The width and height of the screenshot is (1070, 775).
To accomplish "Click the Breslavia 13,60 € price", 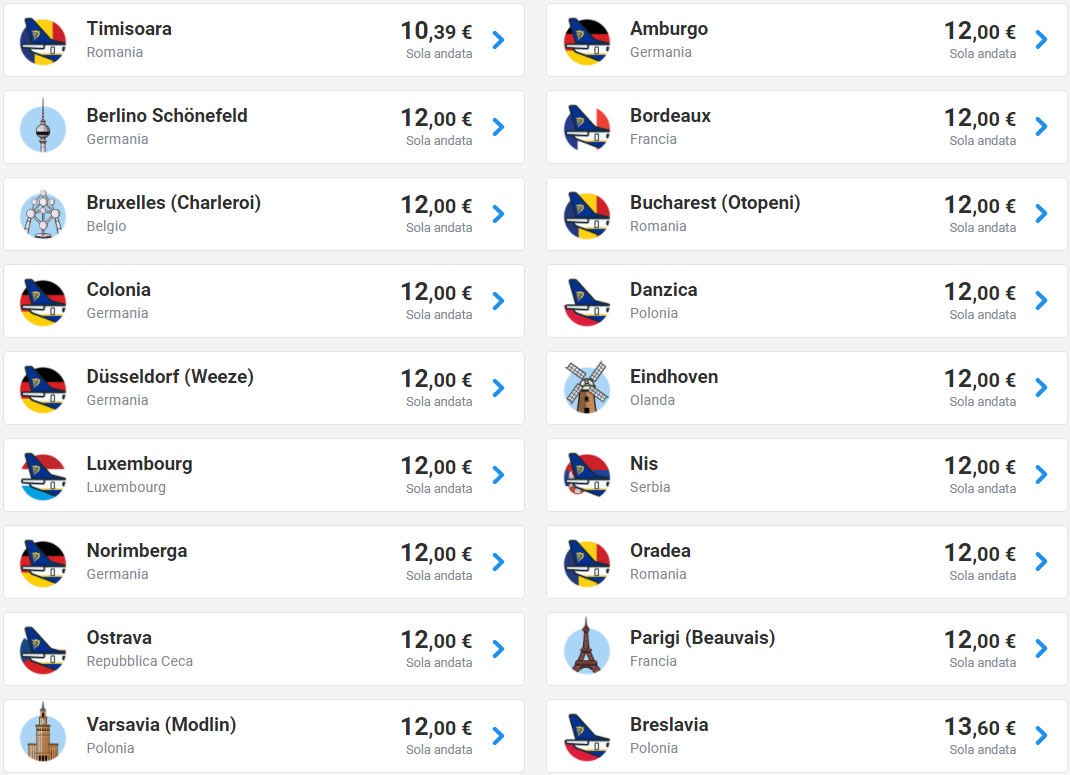I will tap(980, 727).
